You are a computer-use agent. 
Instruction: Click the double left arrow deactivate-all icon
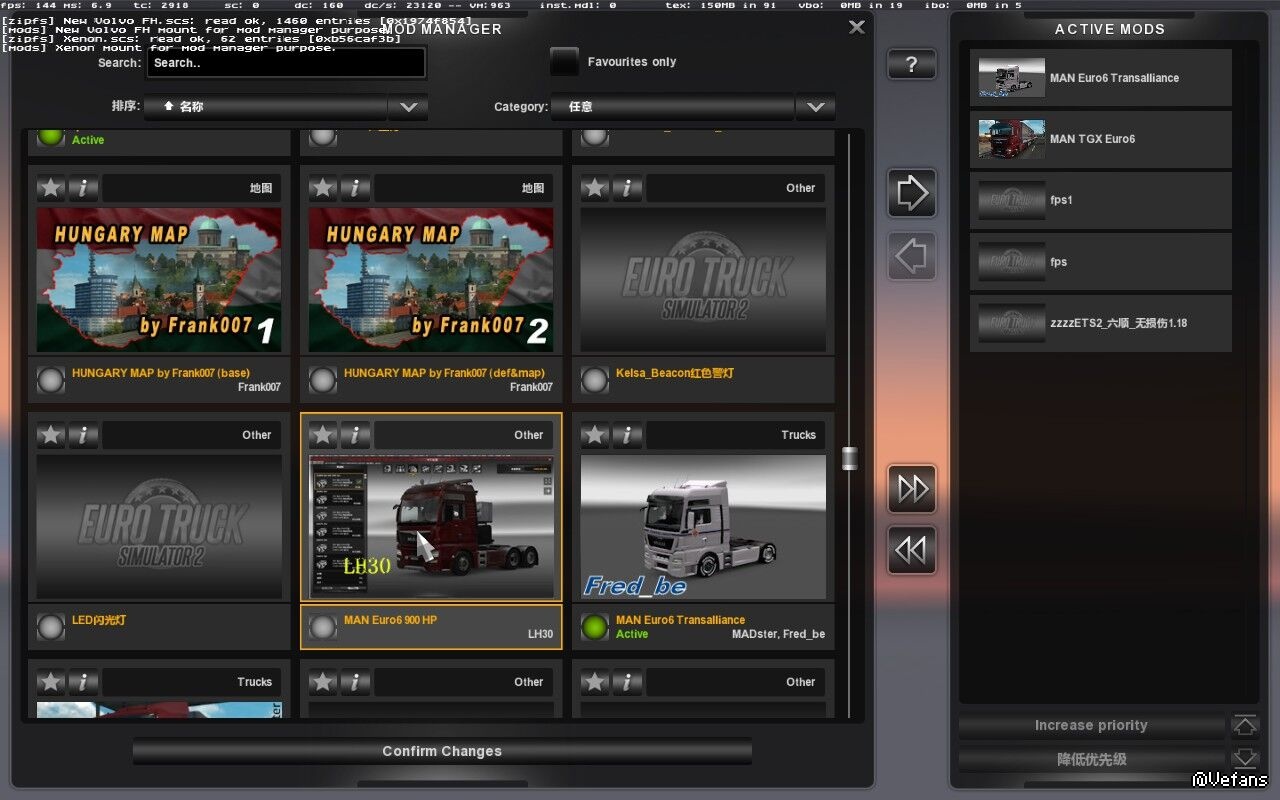click(911, 551)
